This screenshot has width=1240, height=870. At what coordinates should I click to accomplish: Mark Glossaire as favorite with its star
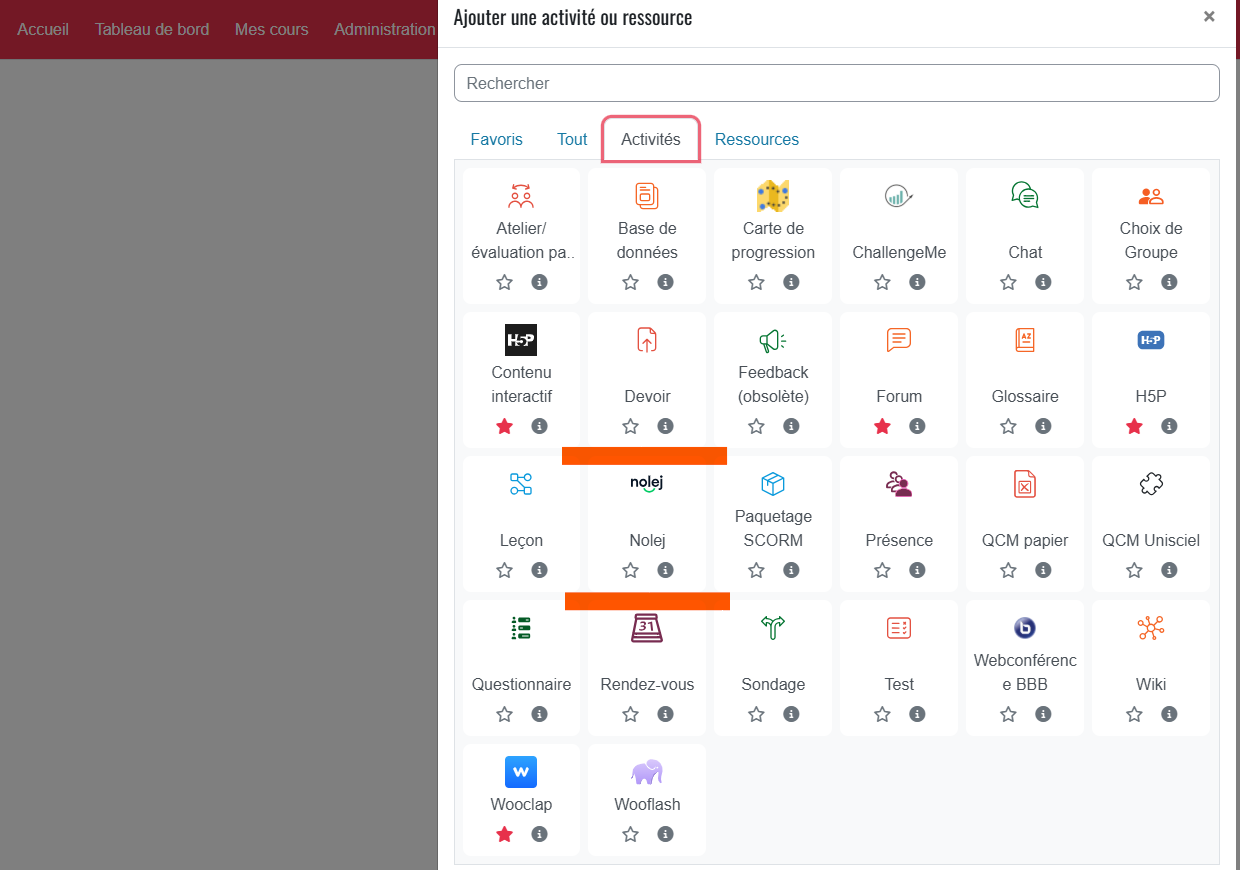pos(1008,426)
